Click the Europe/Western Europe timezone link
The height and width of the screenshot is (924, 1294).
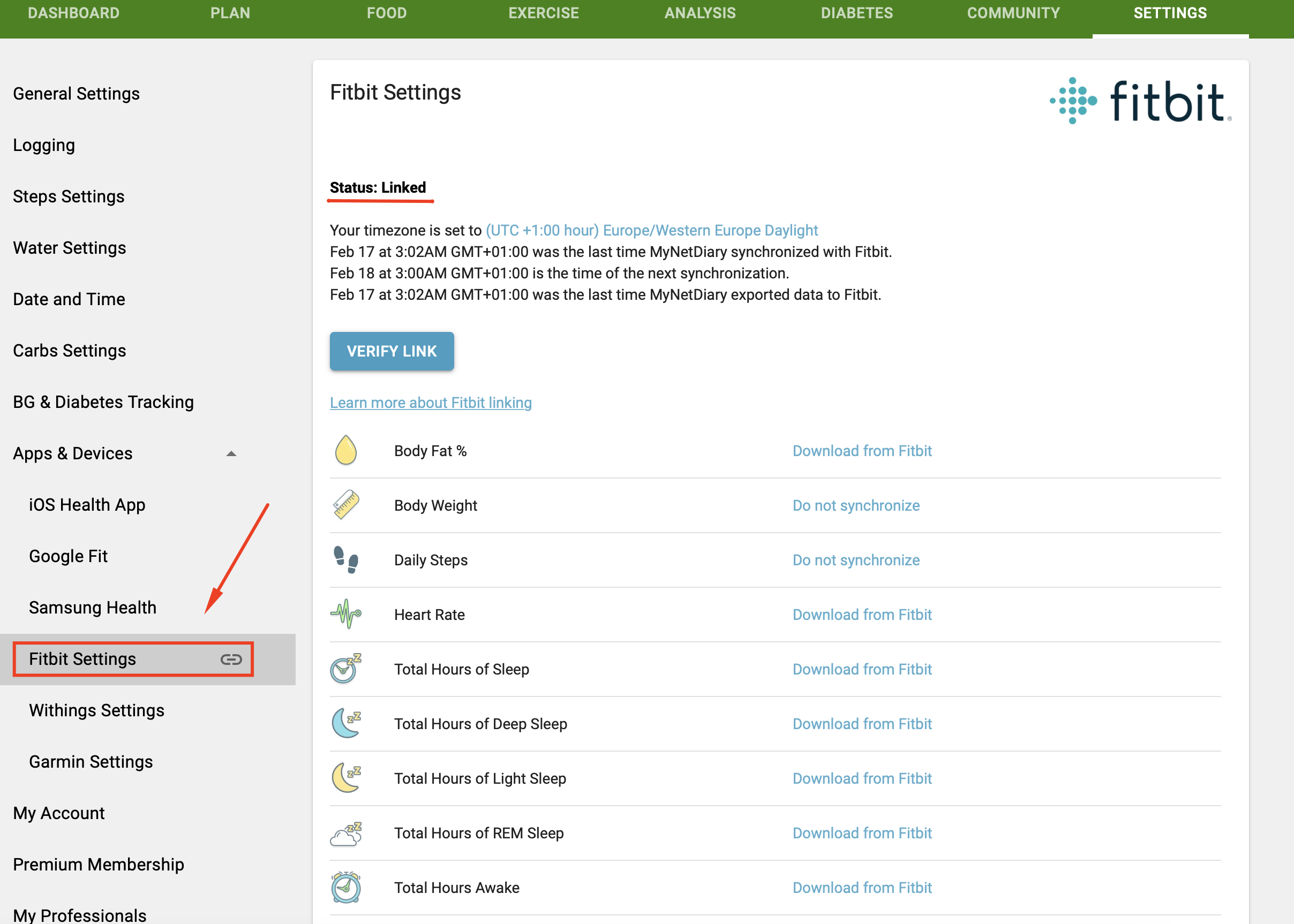tap(651, 230)
